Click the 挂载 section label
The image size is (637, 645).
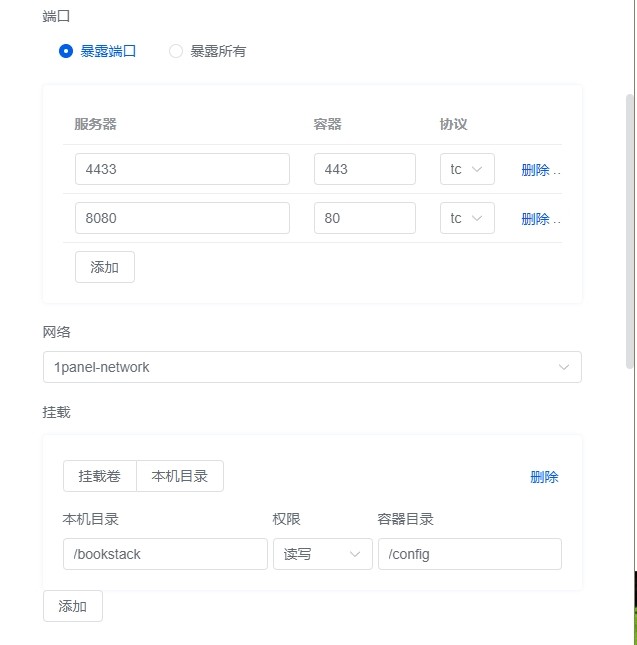[56, 412]
